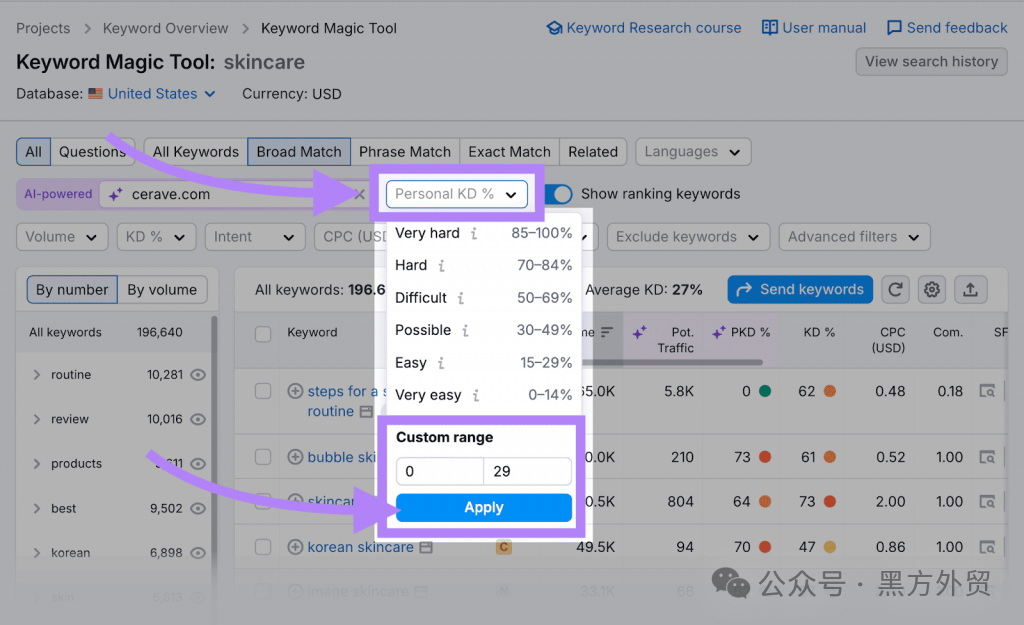
Task: Click custom range minimum field
Action: tap(440, 472)
